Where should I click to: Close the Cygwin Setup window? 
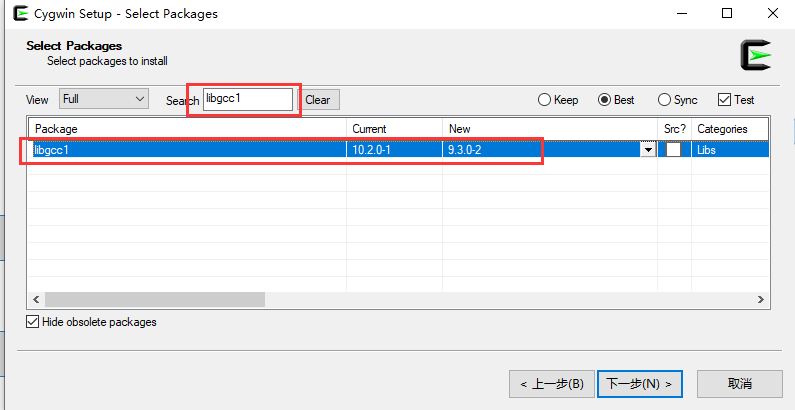tap(773, 13)
